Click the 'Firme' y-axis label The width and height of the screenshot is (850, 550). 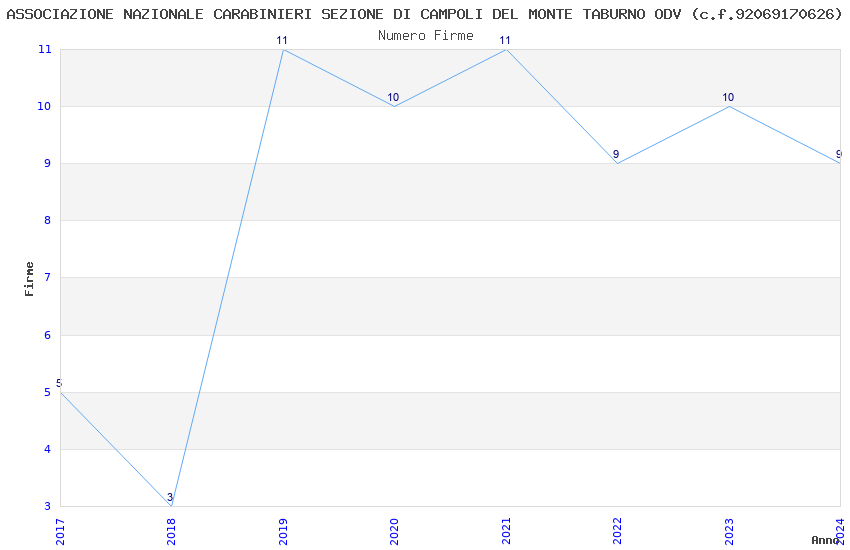pyautogui.click(x=29, y=279)
